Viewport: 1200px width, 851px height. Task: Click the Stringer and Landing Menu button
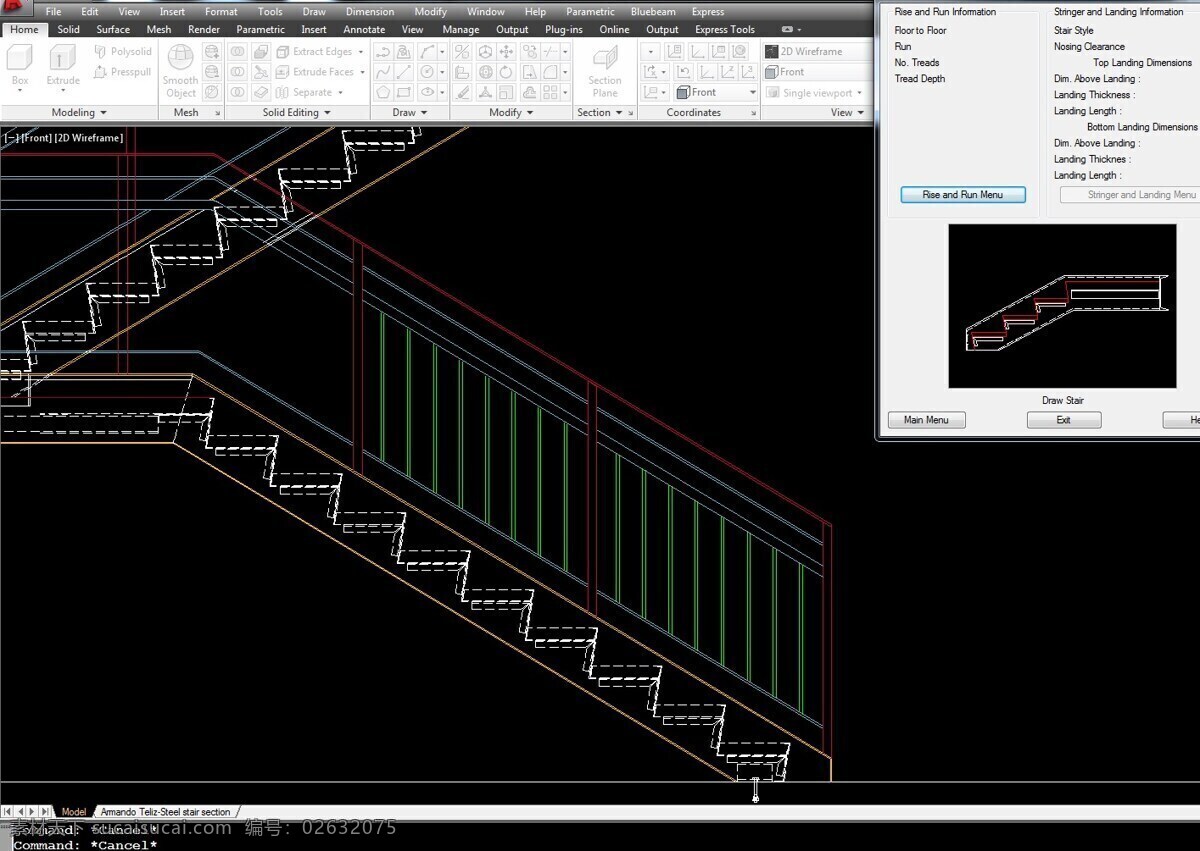point(1130,195)
